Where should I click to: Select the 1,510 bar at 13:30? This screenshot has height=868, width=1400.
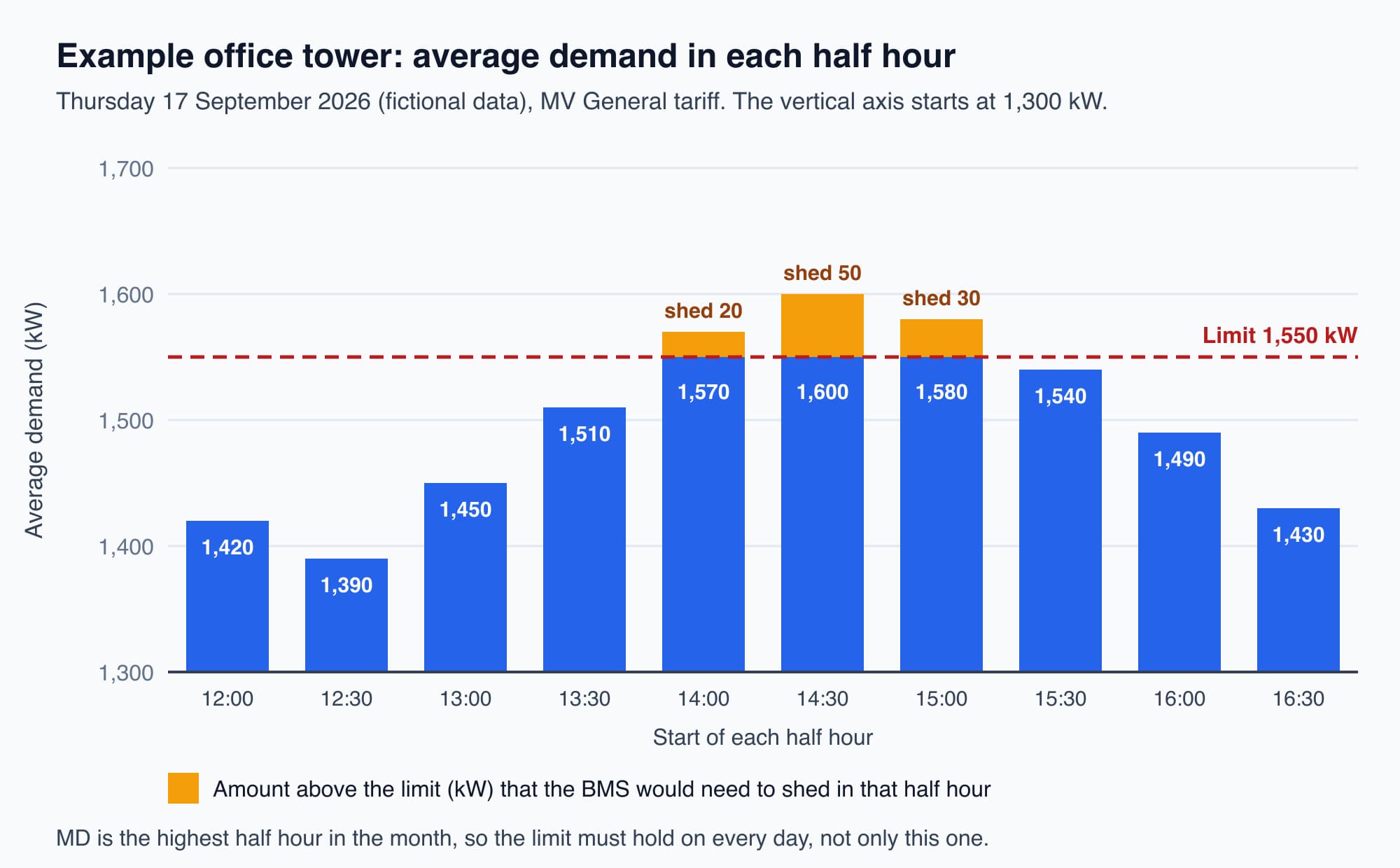(584, 540)
